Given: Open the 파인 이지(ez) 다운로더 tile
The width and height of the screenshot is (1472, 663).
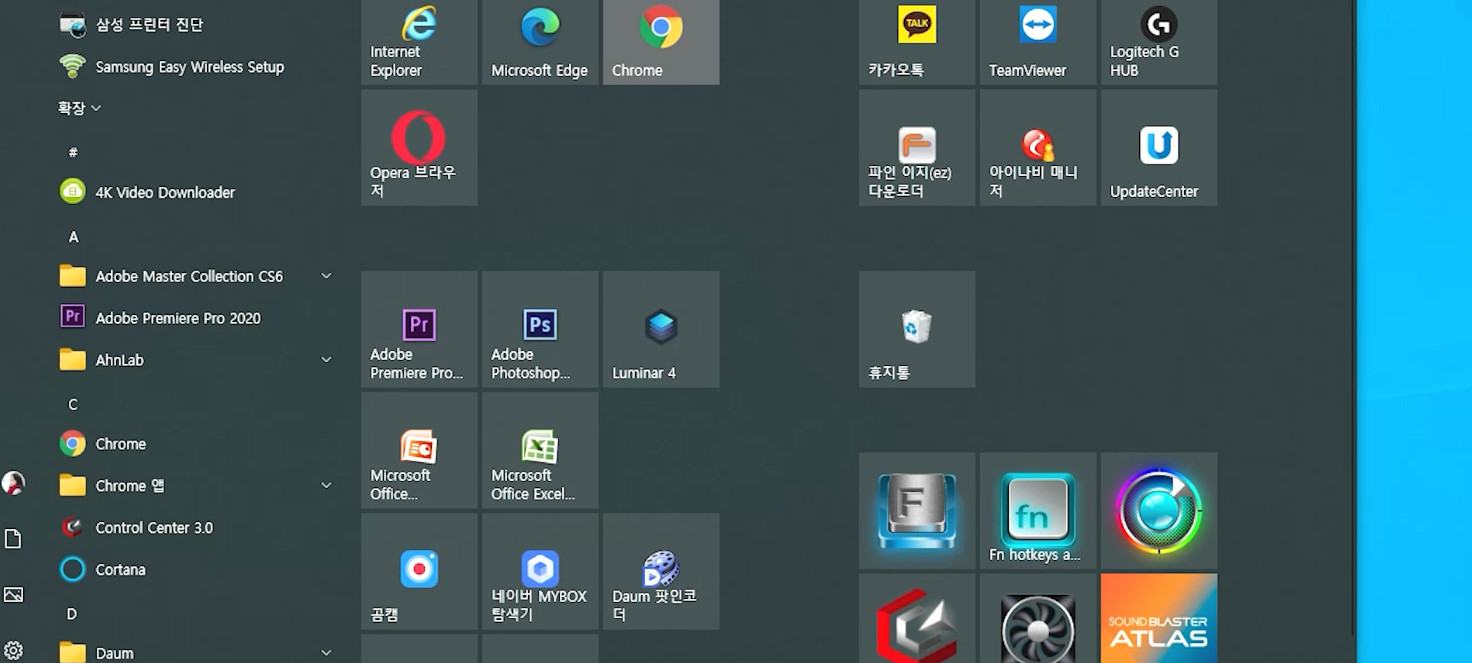Looking at the screenshot, I should pyautogui.click(x=917, y=148).
